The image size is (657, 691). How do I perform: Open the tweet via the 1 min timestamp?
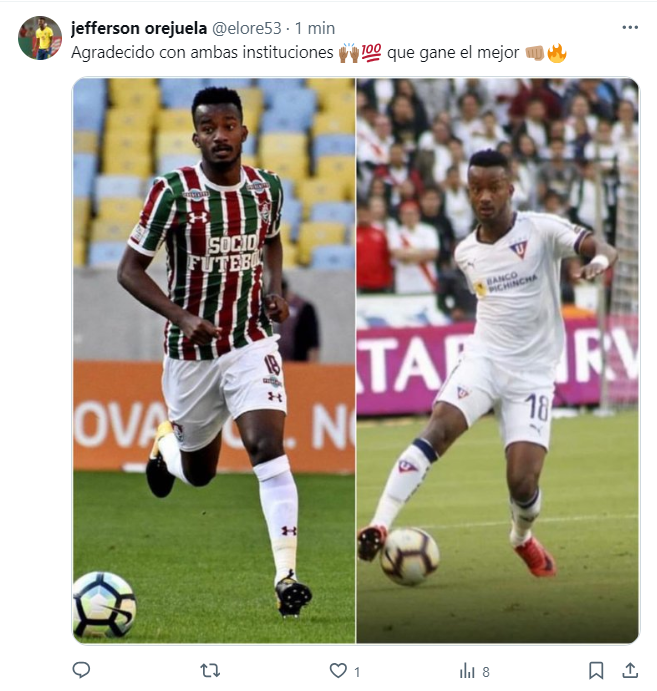click(315, 28)
